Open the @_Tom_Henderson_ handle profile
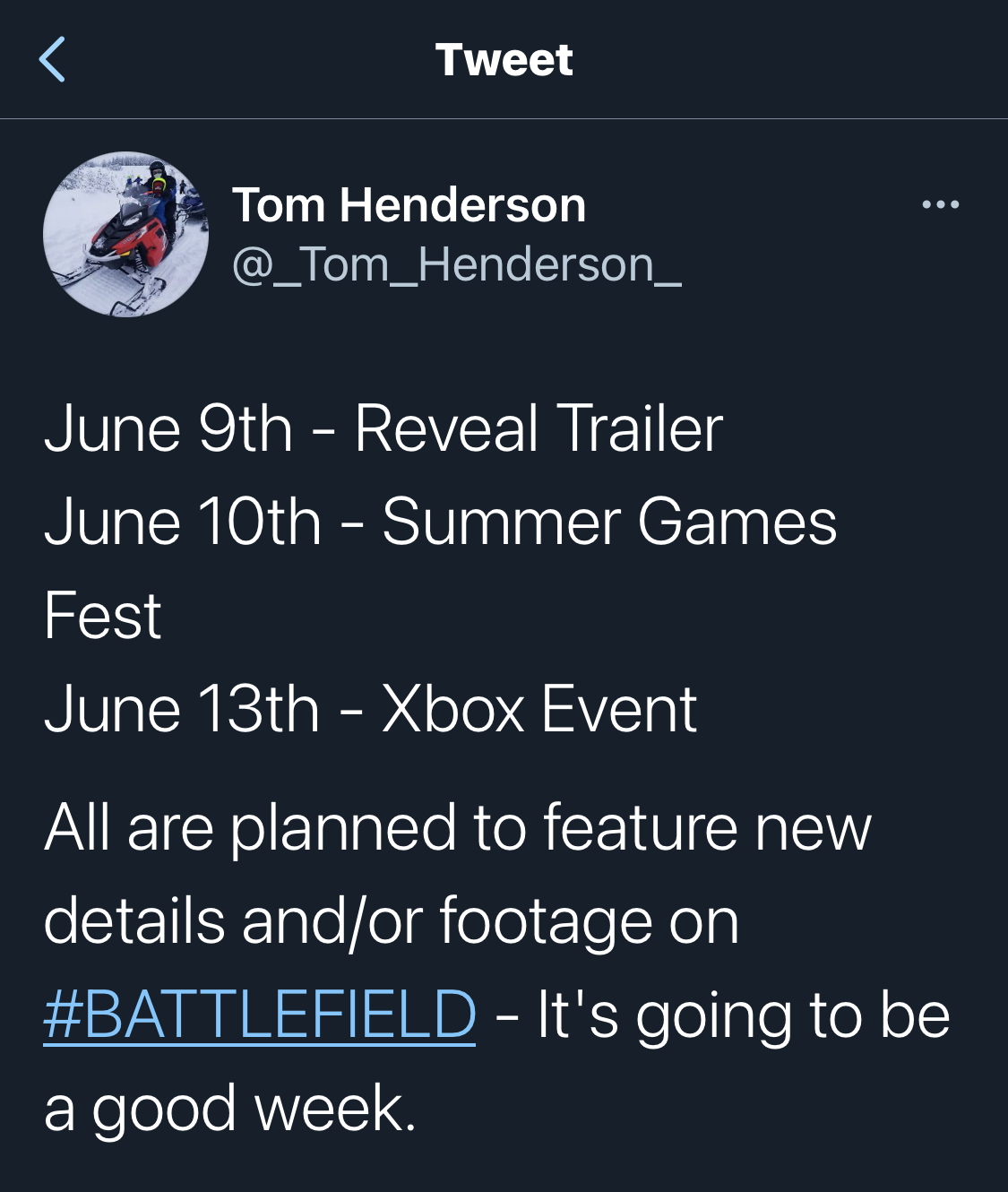 456,265
